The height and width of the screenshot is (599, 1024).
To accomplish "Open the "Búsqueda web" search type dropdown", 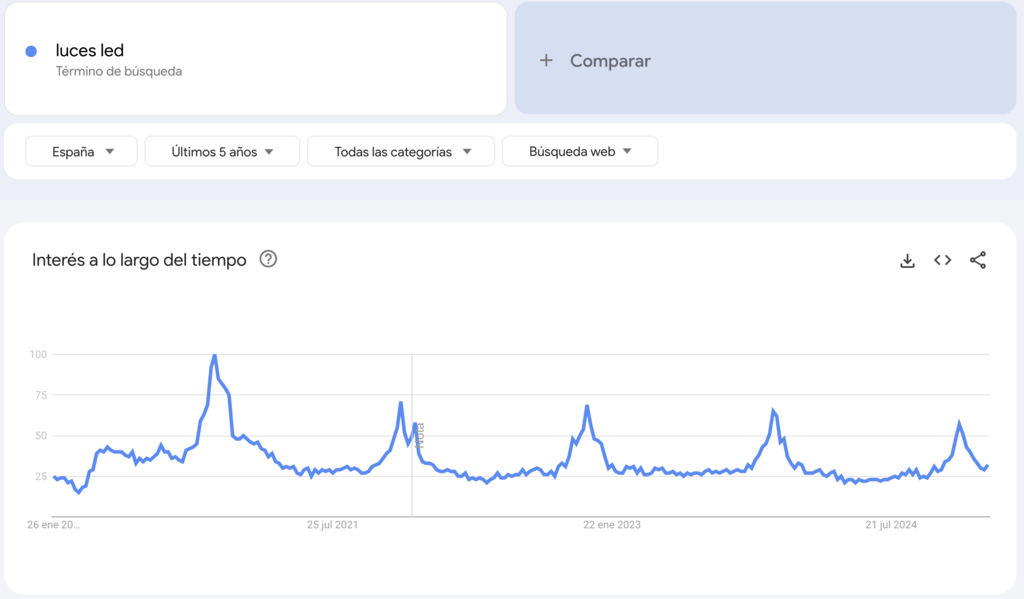I will [580, 151].
